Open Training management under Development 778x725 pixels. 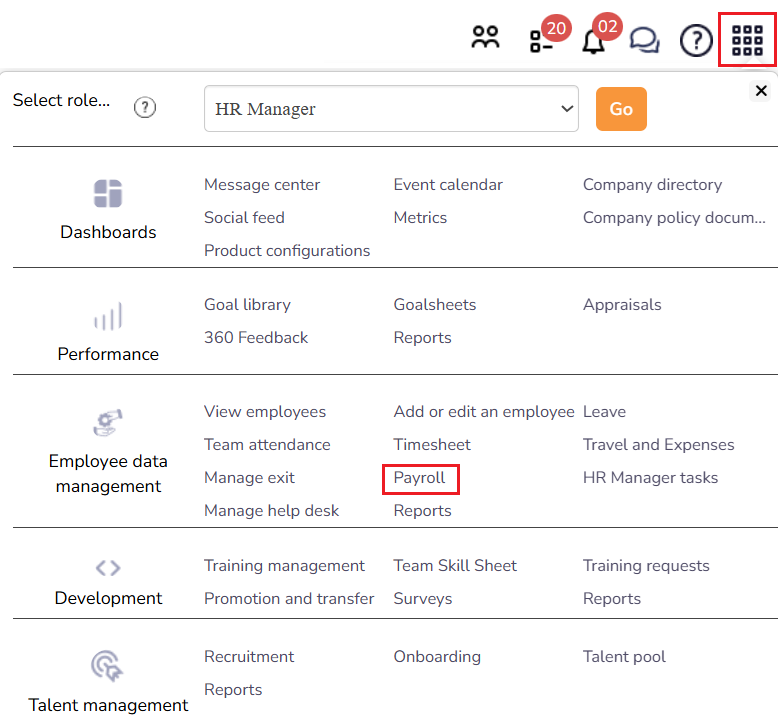pos(284,566)
